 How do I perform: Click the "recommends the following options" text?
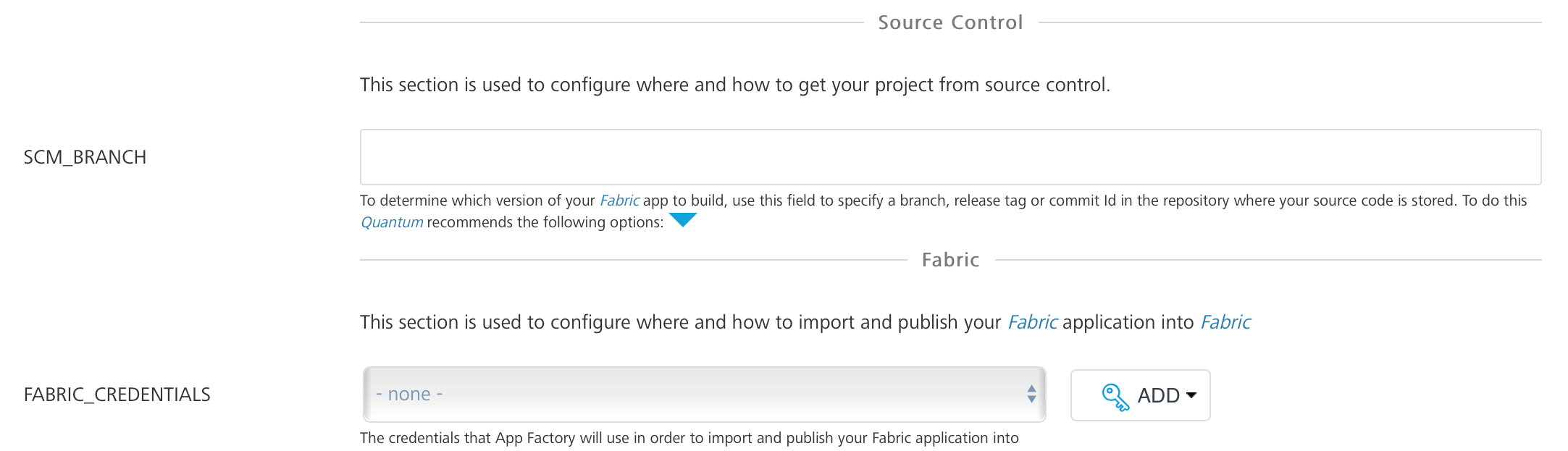(x=545, y=222)
